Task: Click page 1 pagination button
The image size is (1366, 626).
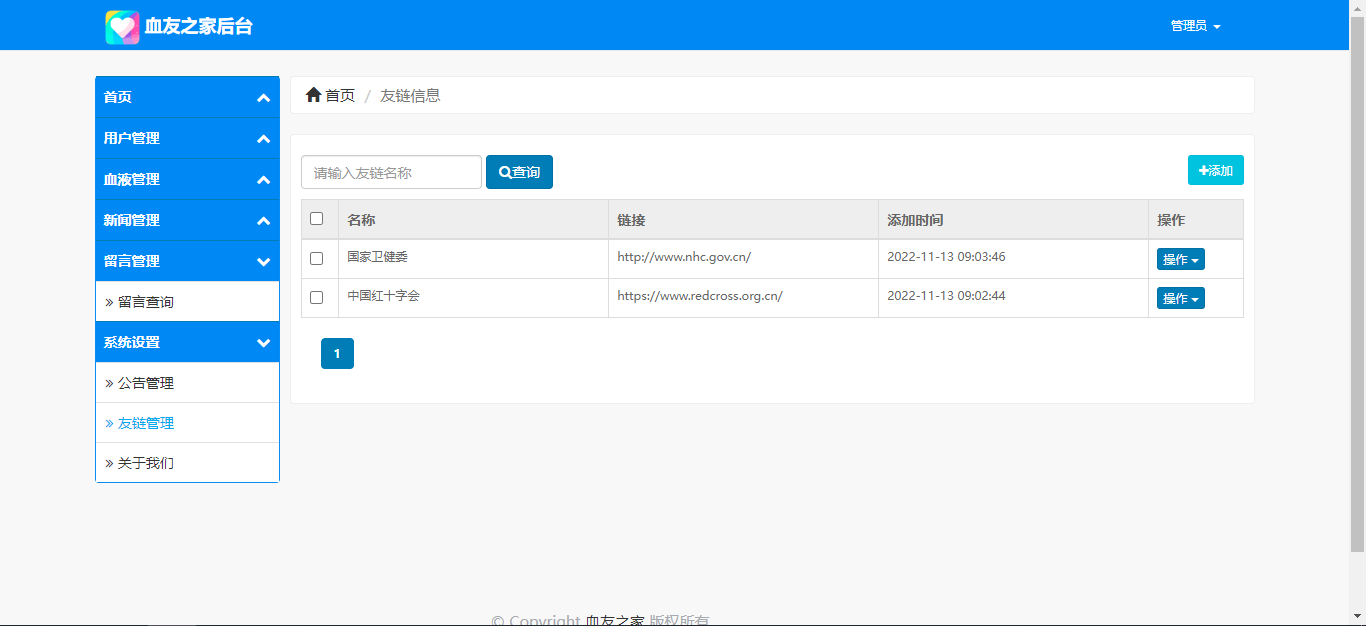Action: [x=337, y=354]
